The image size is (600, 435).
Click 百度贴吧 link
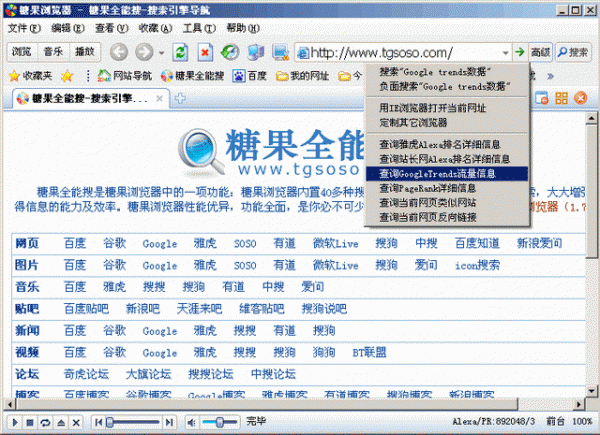click(x=86, y=309)
